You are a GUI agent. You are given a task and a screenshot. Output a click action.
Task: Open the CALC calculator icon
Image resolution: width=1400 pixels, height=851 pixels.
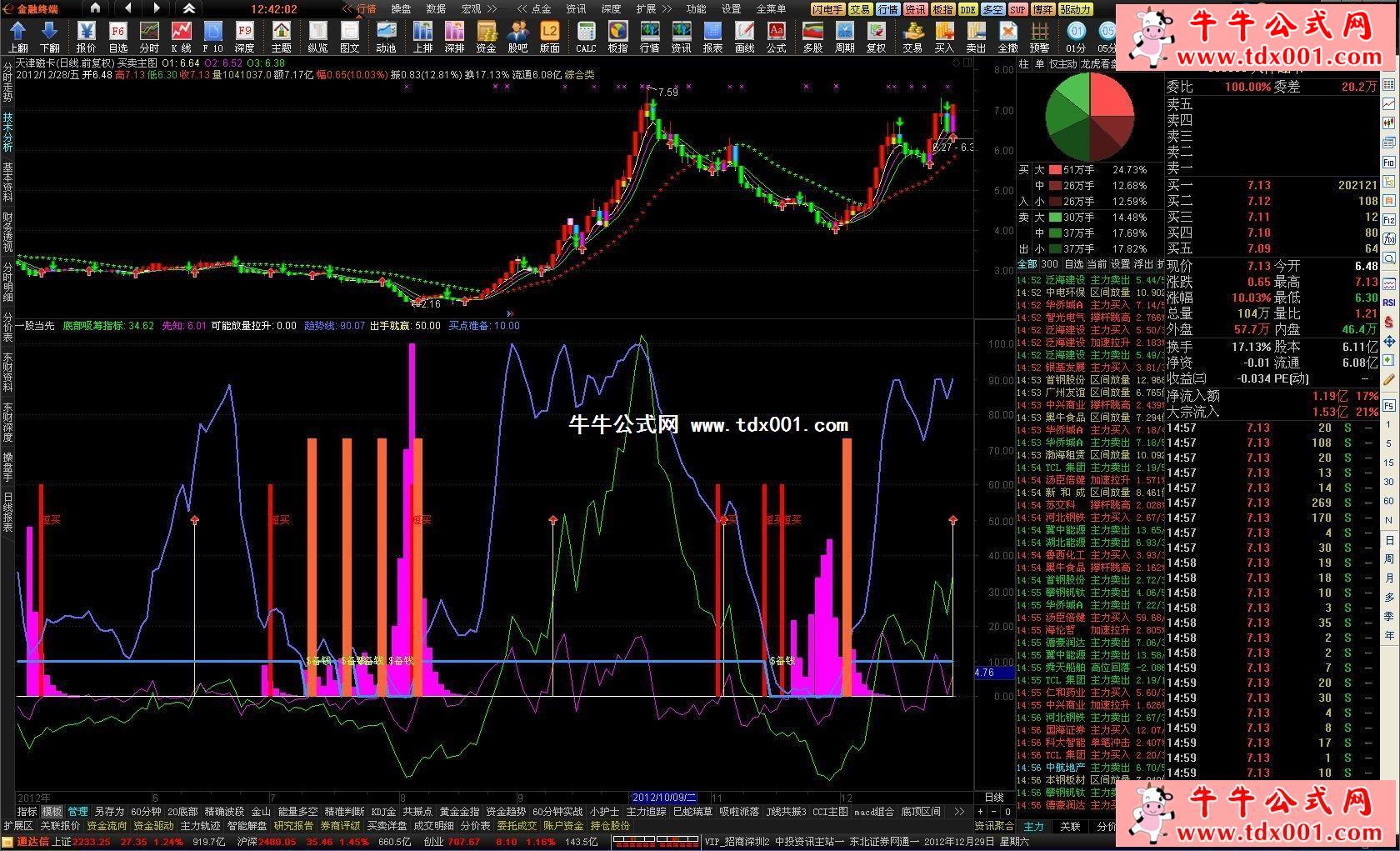pyautogui.click(x=586, y=38)
